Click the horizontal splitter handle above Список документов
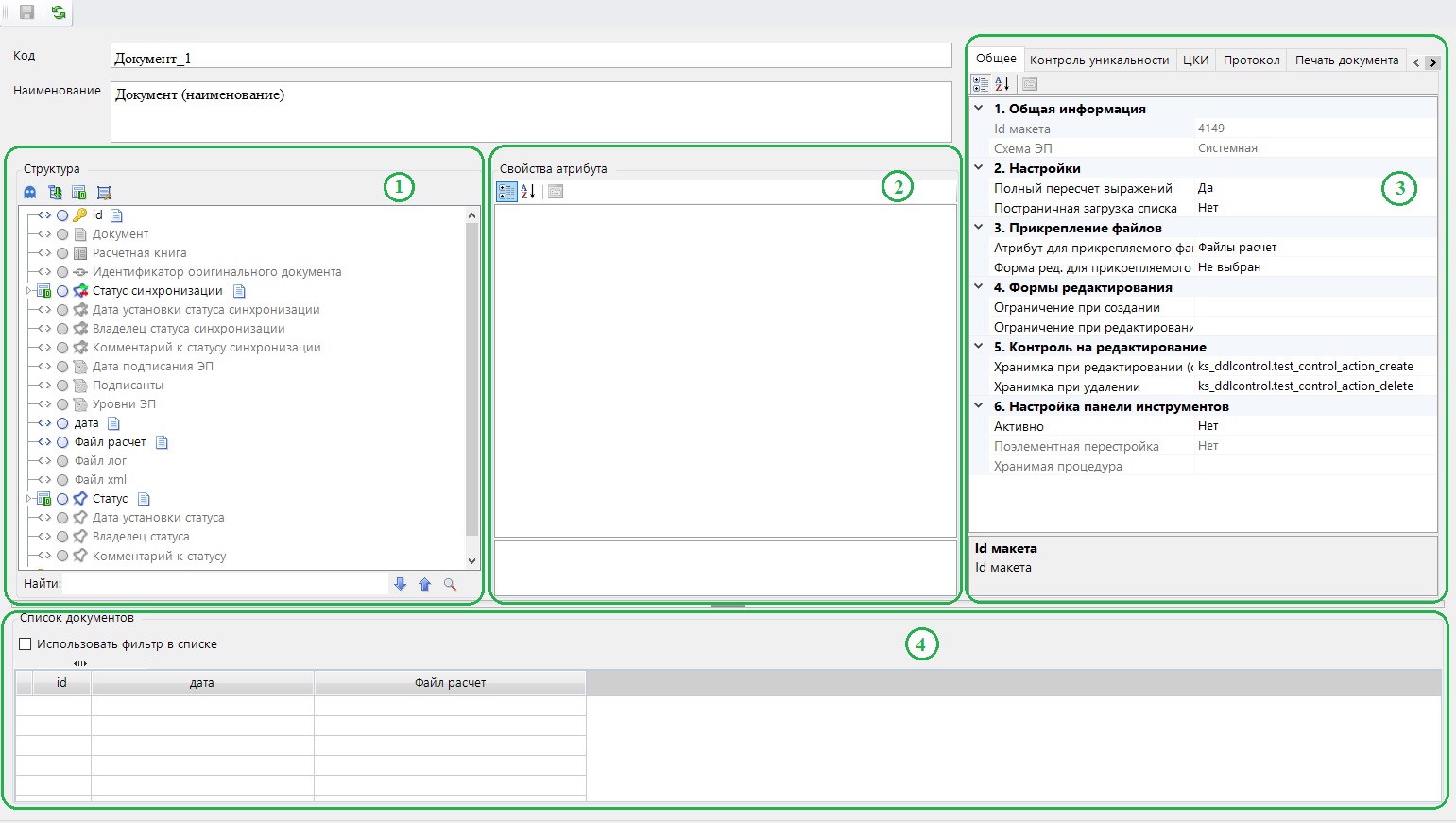The width and height of the screenshot is (1456, 823). tap(728, 605)
